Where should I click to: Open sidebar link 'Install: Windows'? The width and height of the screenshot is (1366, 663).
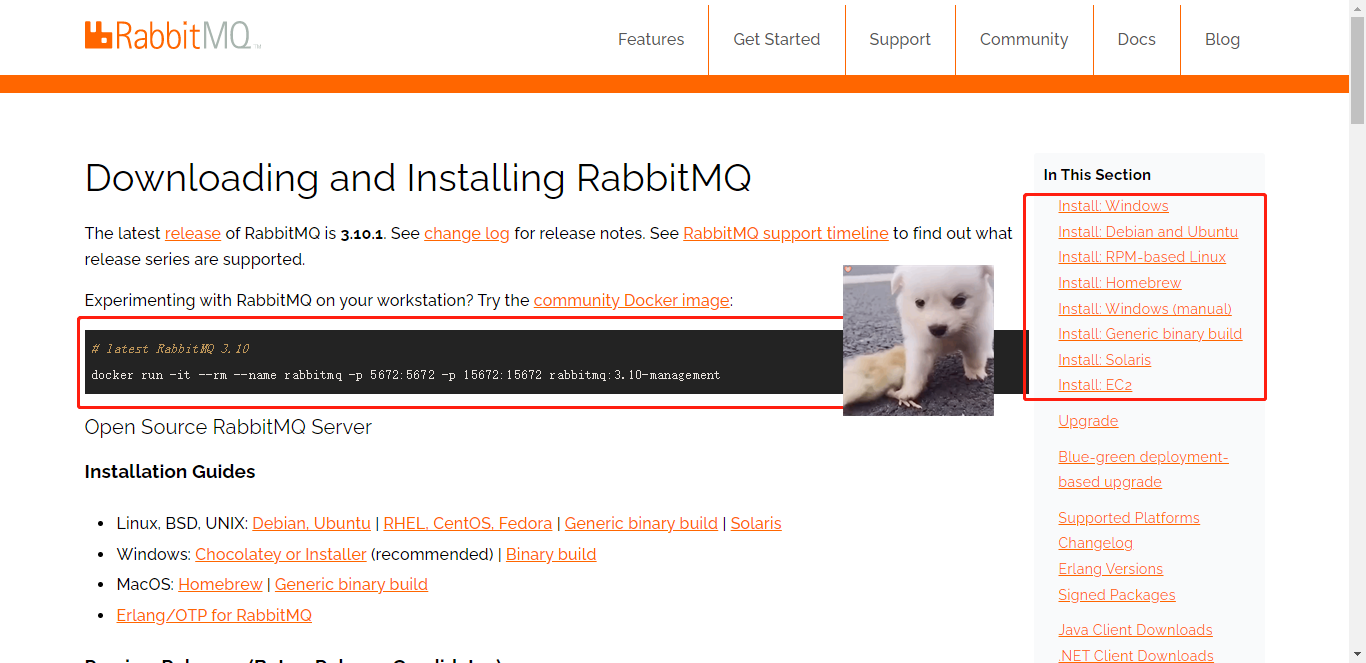coord(1113,206)
